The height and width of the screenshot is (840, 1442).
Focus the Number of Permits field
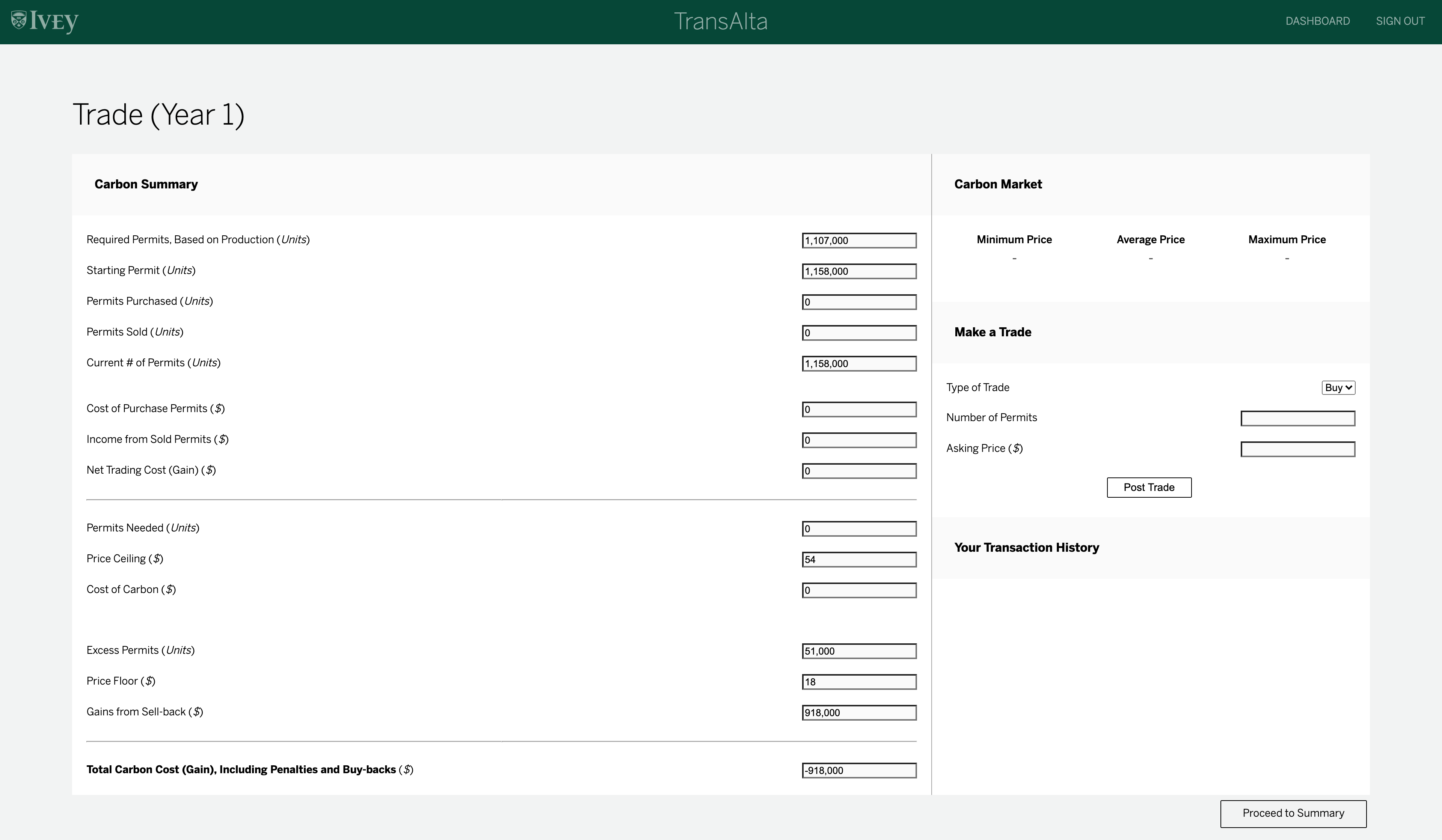click(x=1297, y=418)
